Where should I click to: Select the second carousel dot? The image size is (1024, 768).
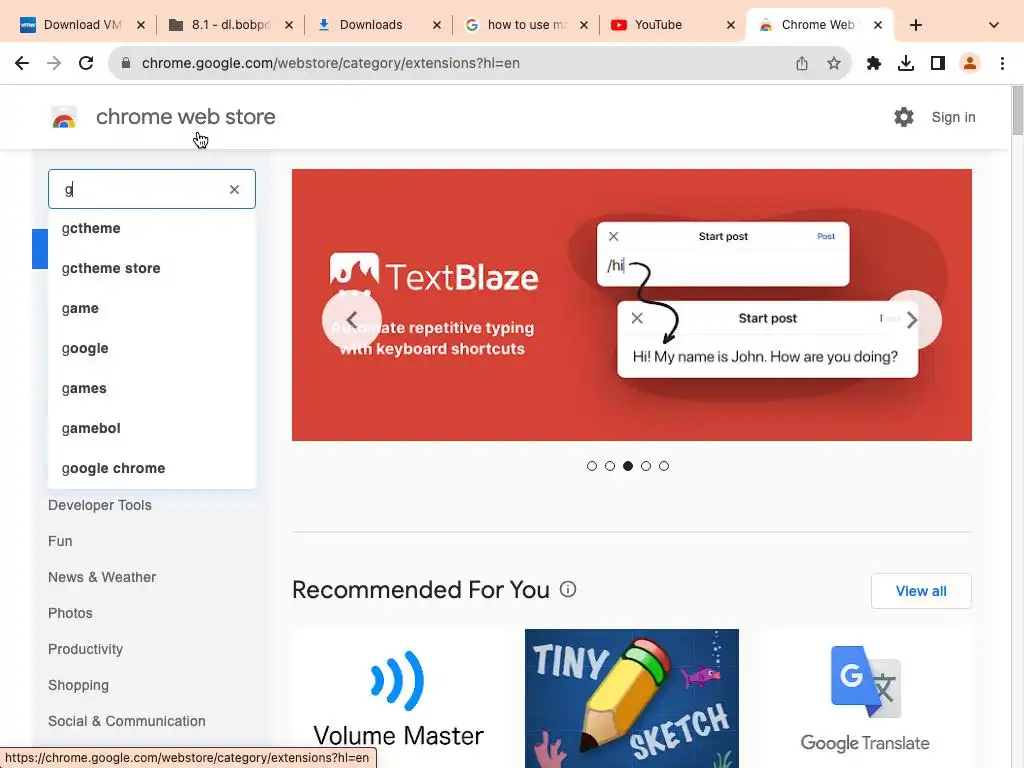coord(610,466)
